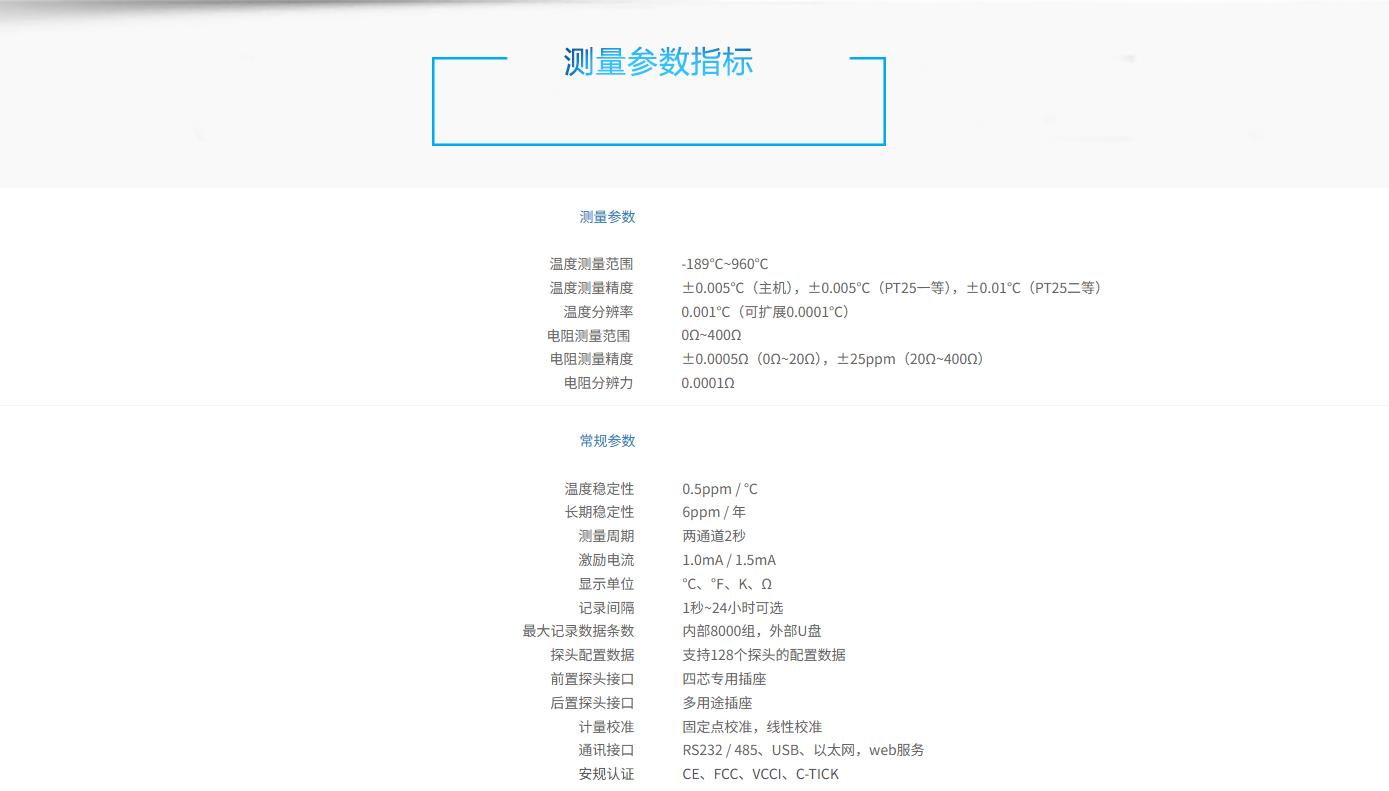This screenshot has height=791, width=1389.
Task: Click the 长期稳定性 label
Action: pos(599,512)
